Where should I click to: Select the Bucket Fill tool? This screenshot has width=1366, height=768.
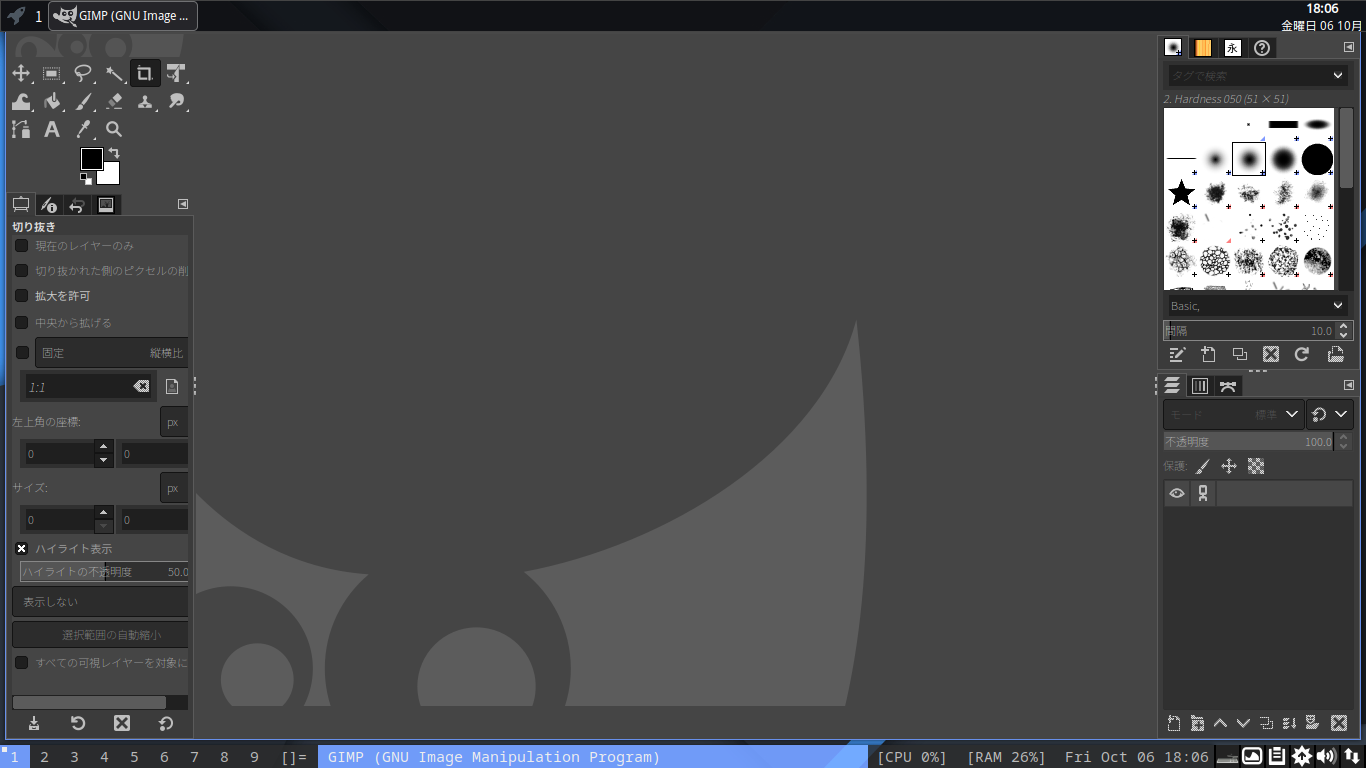click(52, 101)
